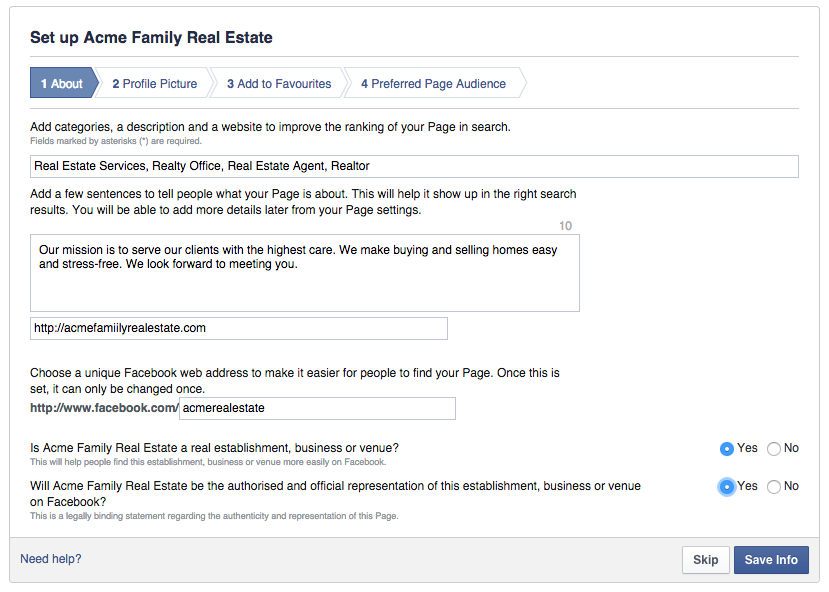
Task: Click the Skip button
Action: (705, 560)
